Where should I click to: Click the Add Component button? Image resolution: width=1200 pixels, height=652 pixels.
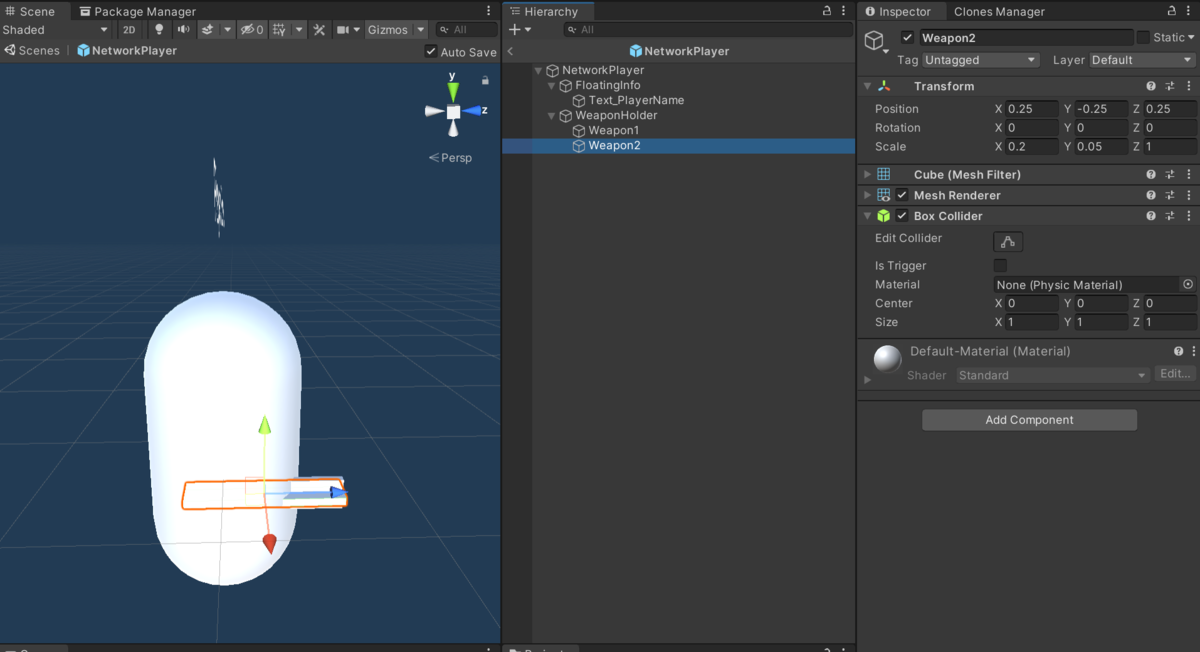pos(1029,420)
